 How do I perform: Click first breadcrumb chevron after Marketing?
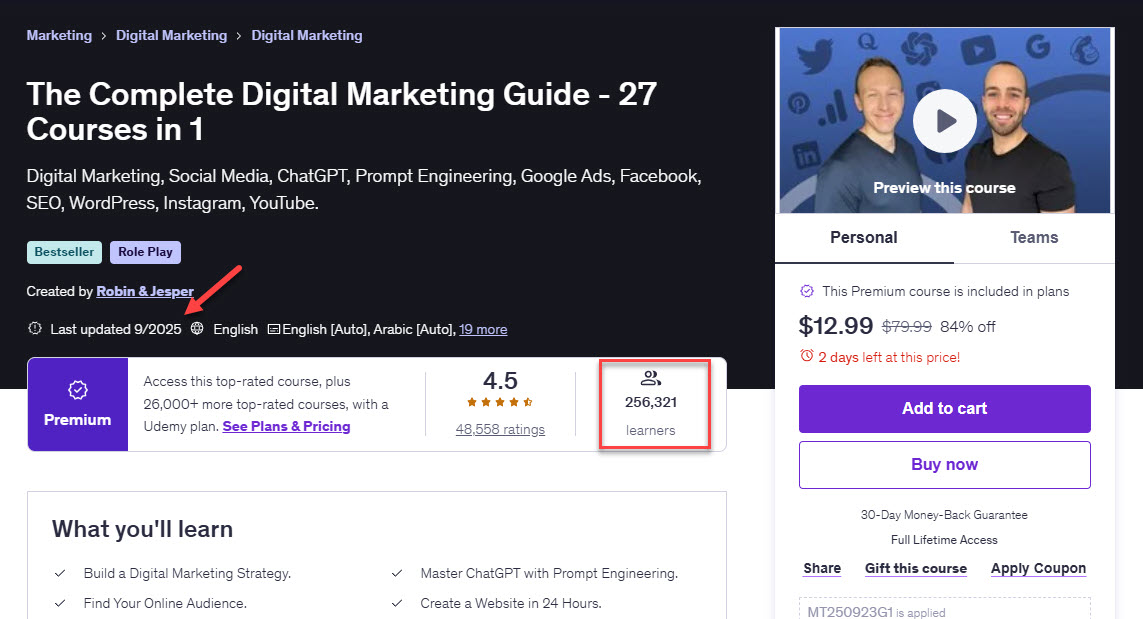[x=104, y=36]
